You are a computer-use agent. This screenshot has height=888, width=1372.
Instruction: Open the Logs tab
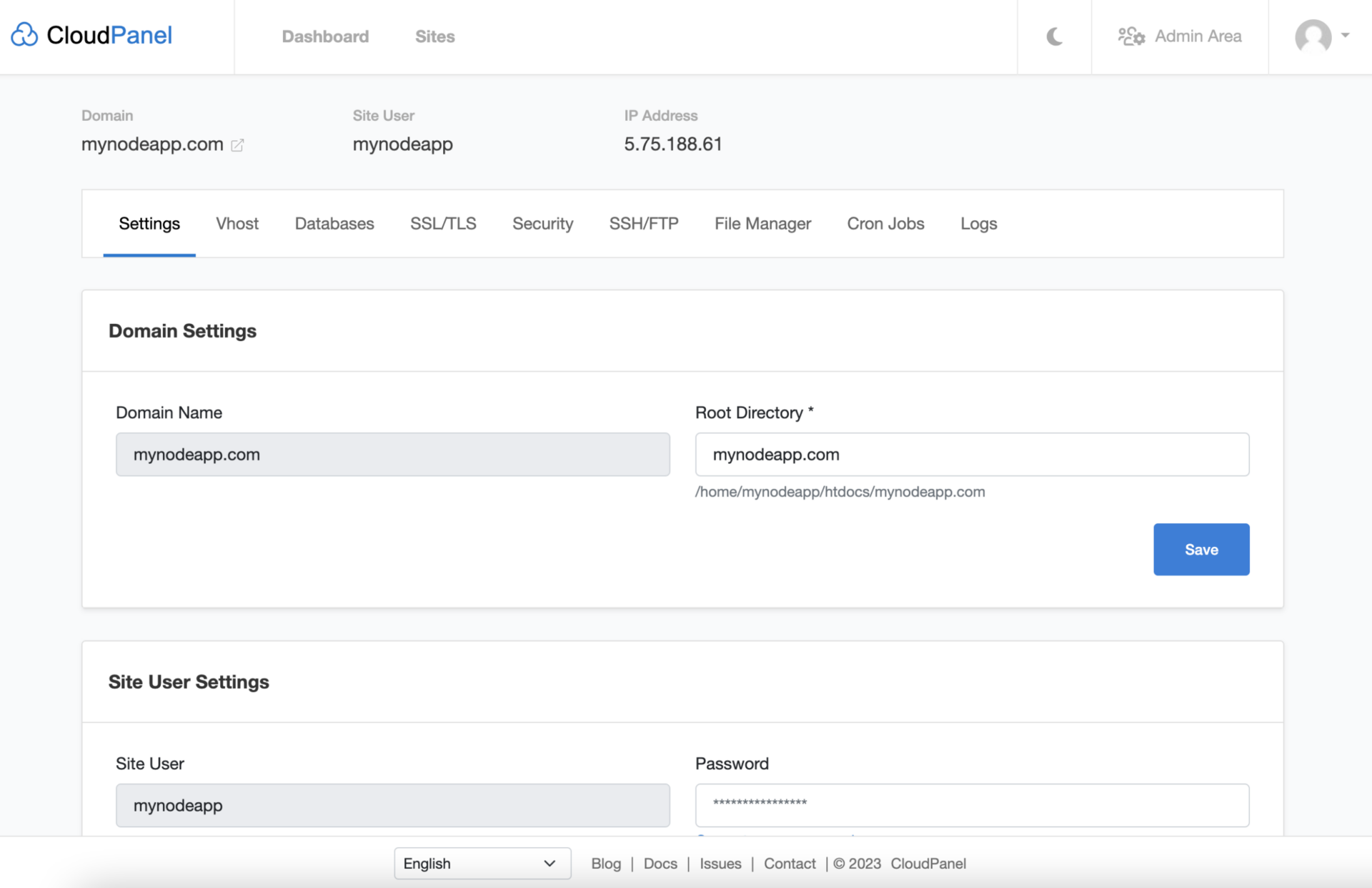pos(978,223)
